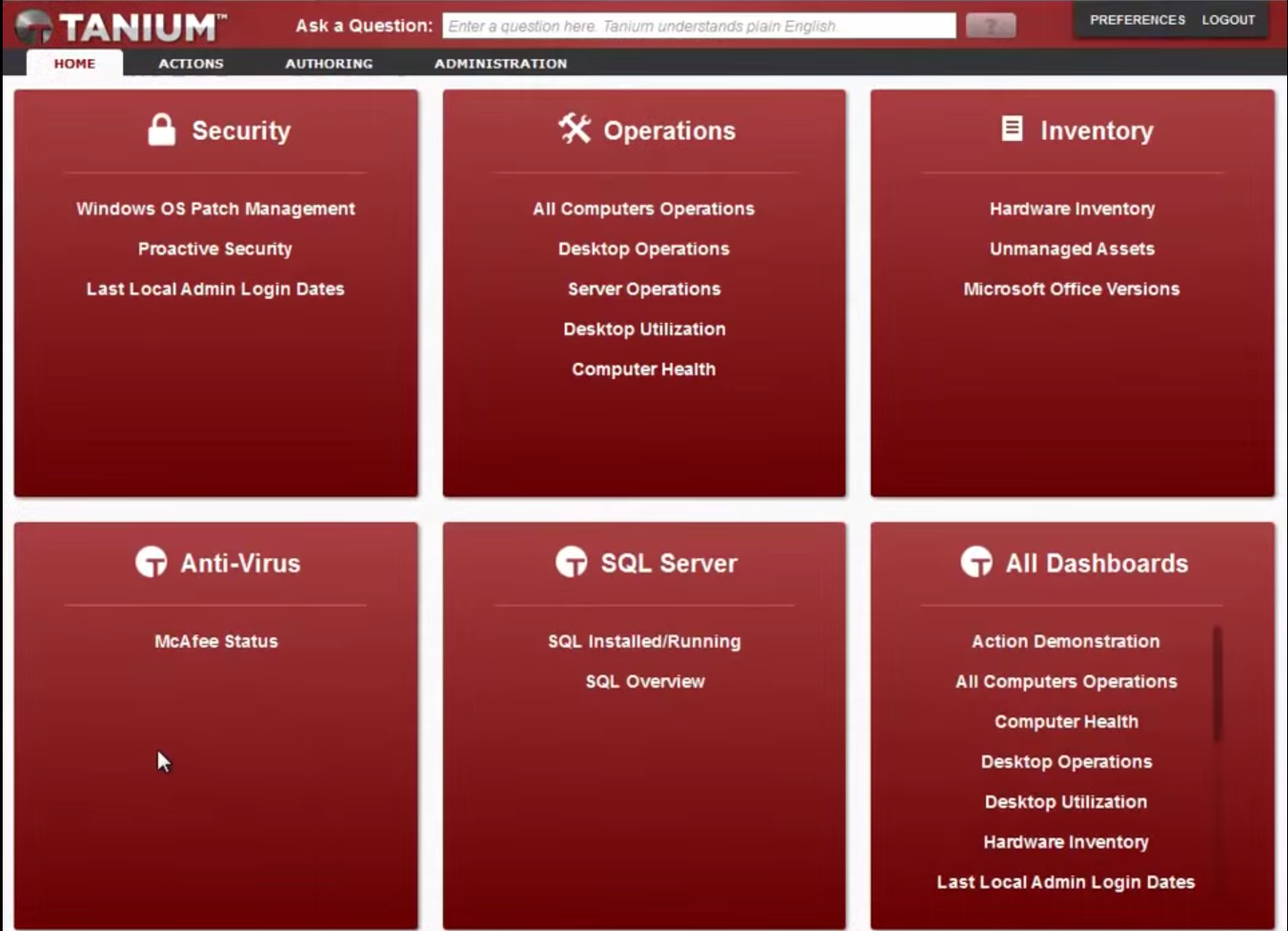Click the Anti-Virus panel icon
This screenshot has height=931, width=1288.
(x=151, y=563)
